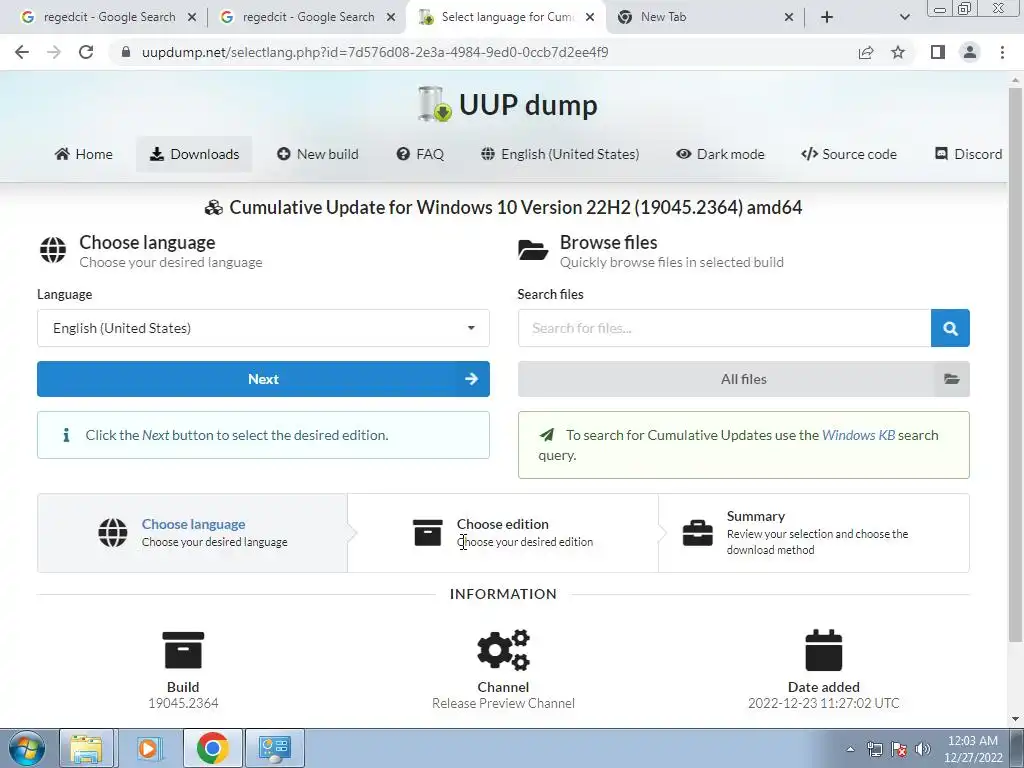1024x768 pixels.
Task: Close the first regedcit Google Search tab
Action: [x=191, y=17]
